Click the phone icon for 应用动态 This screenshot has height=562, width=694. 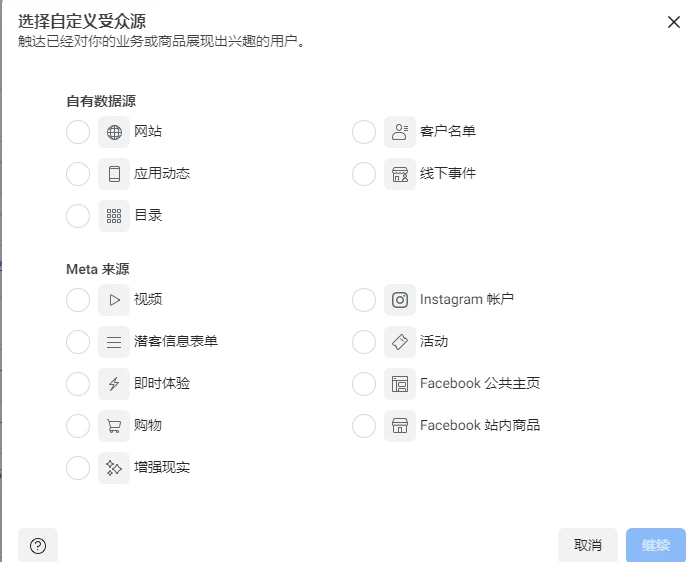point(114,174)
